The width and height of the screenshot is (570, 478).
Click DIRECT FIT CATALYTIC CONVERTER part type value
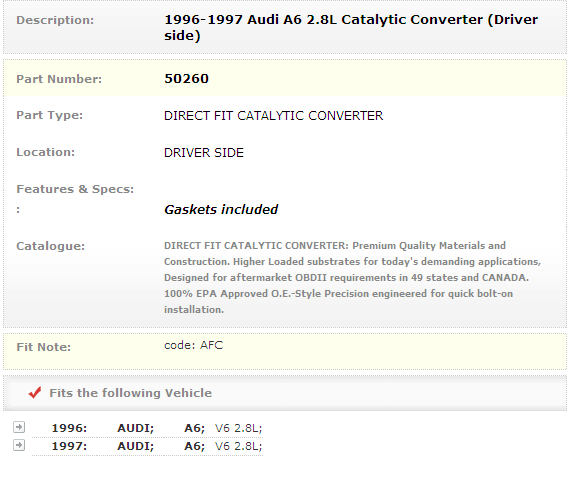(x=273, y=116)
